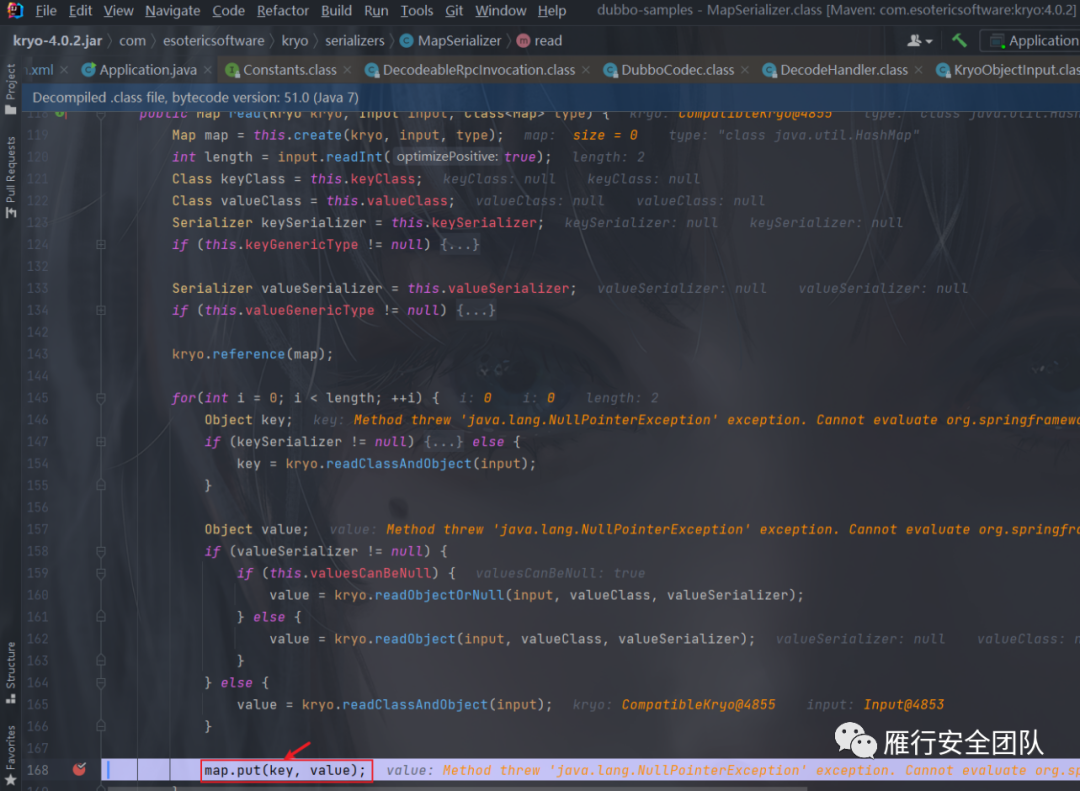
Task: Click the fold marker at line 161
Action: [101, 617]
